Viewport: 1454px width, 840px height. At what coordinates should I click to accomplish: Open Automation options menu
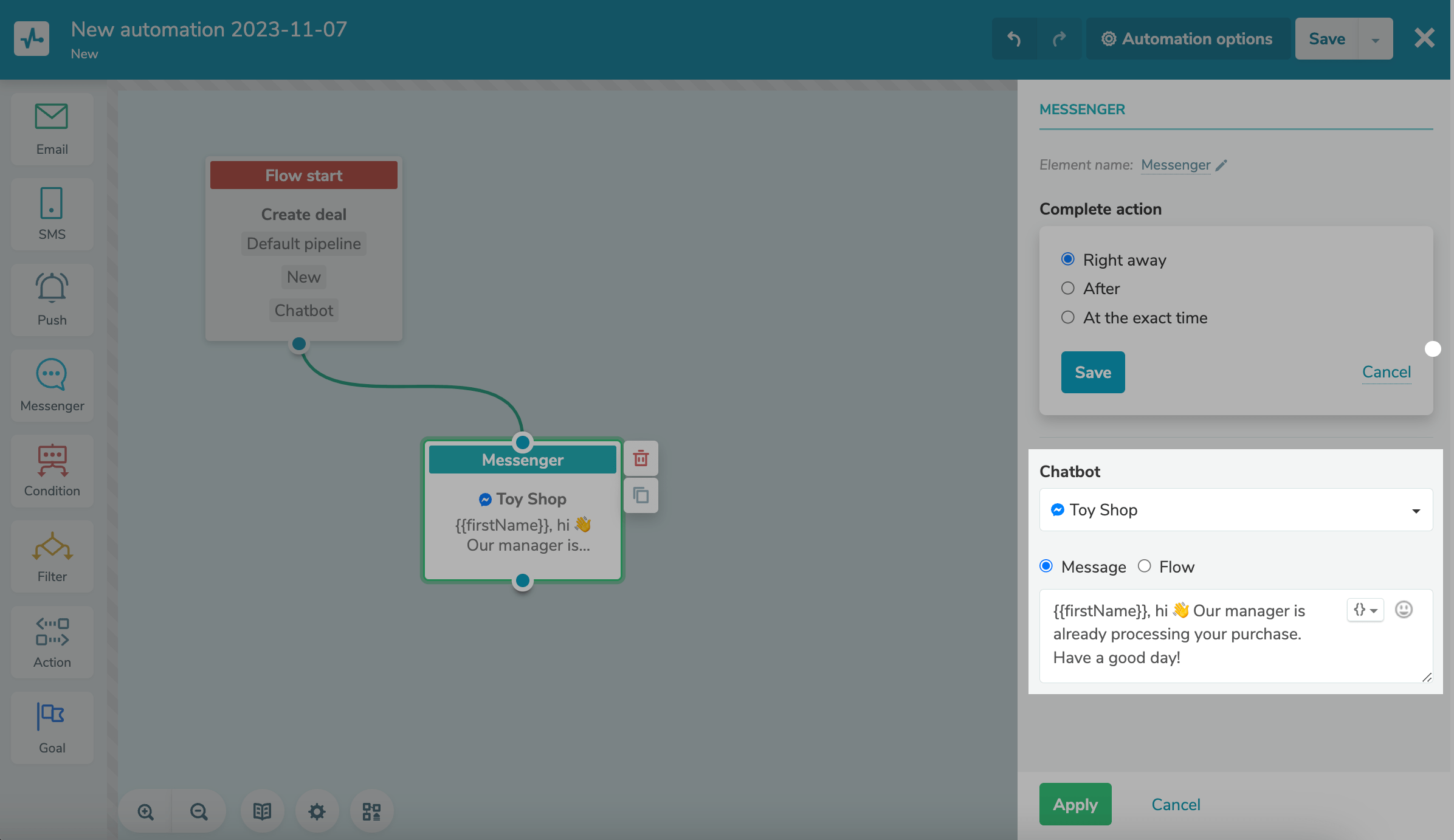pyautogui.click(x=1187, y=39)
